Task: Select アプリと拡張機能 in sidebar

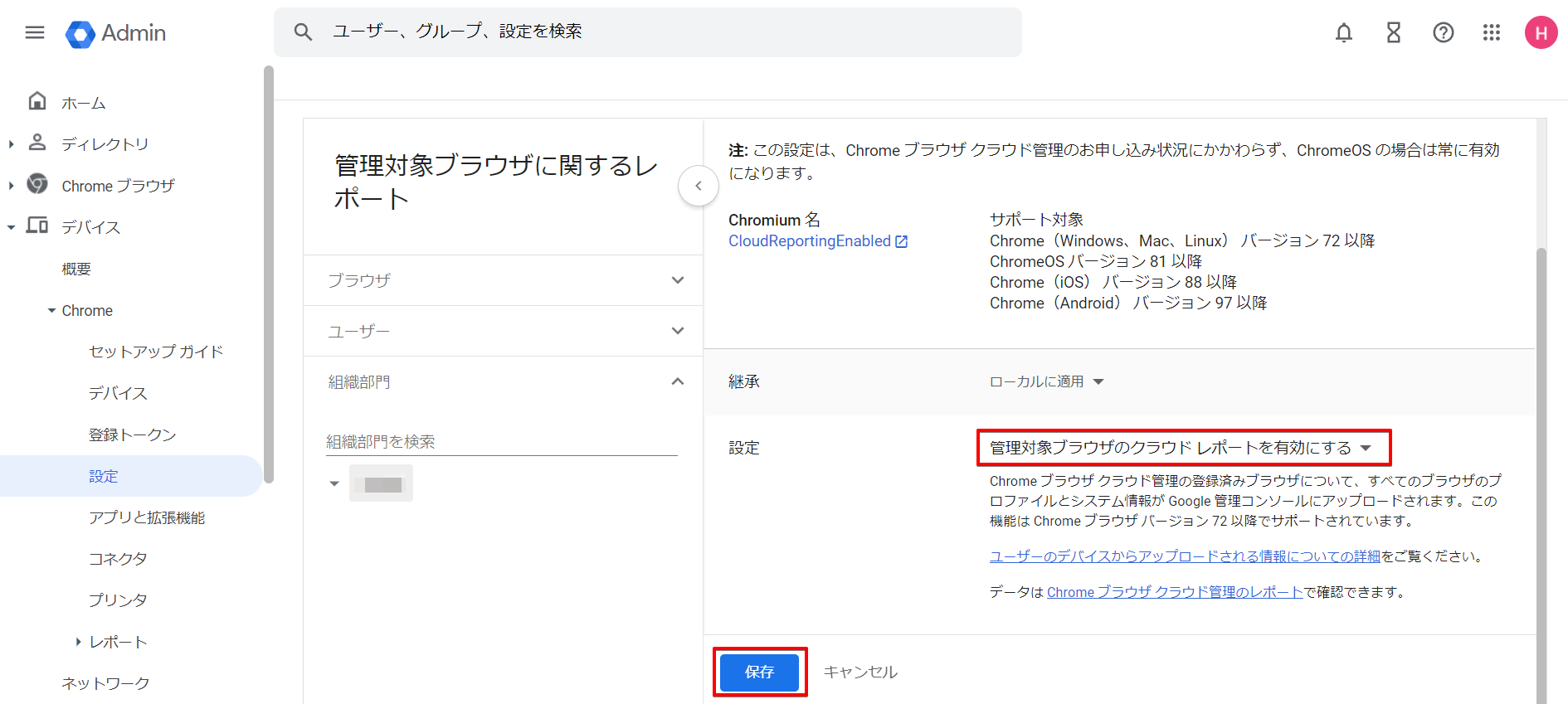Action: point(147,517)
